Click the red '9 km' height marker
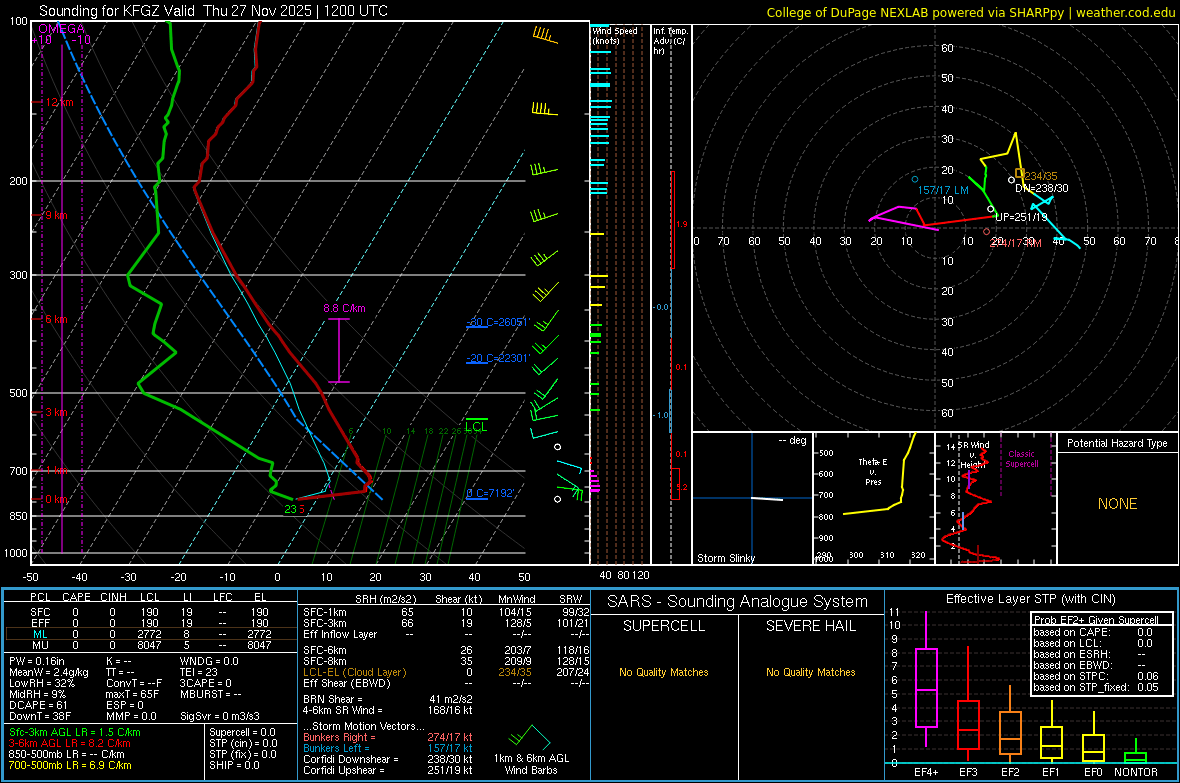This screenshot has width=1180, height=783. (56, 215)
